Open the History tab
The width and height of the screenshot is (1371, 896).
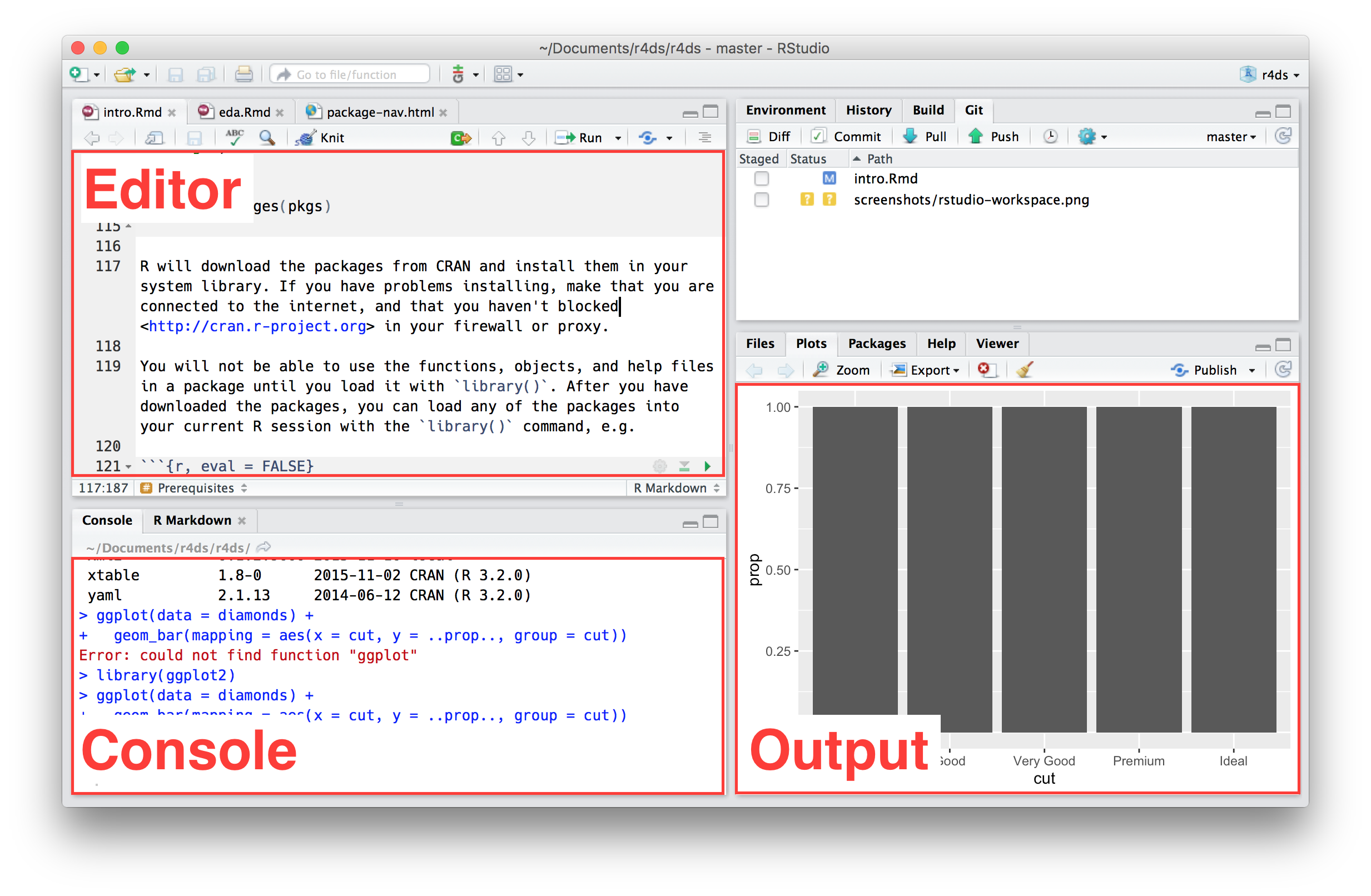(868, 110)
